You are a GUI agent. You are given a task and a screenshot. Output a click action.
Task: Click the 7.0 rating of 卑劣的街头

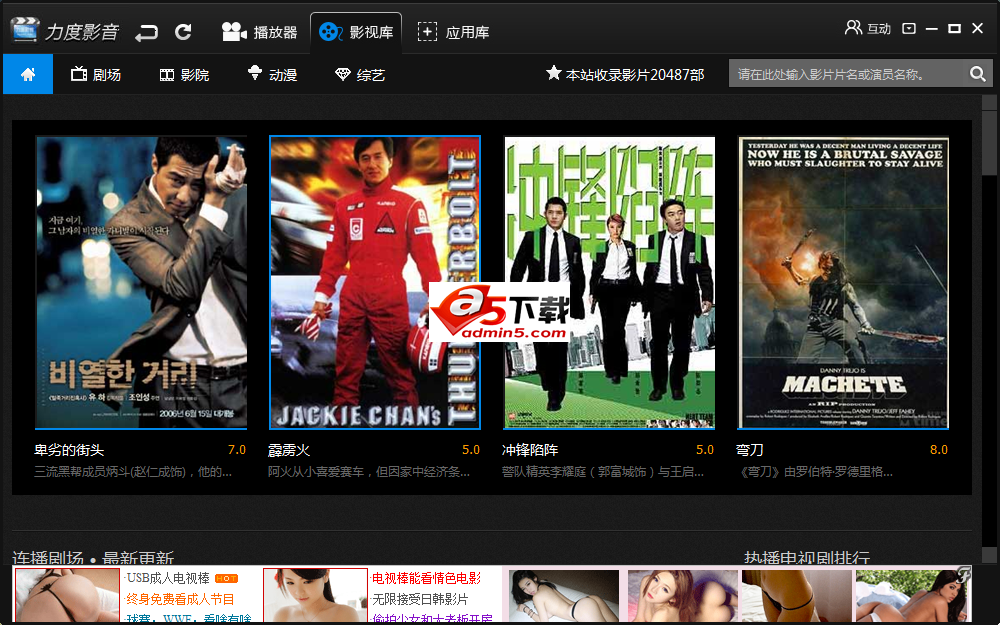click(237, 450)
